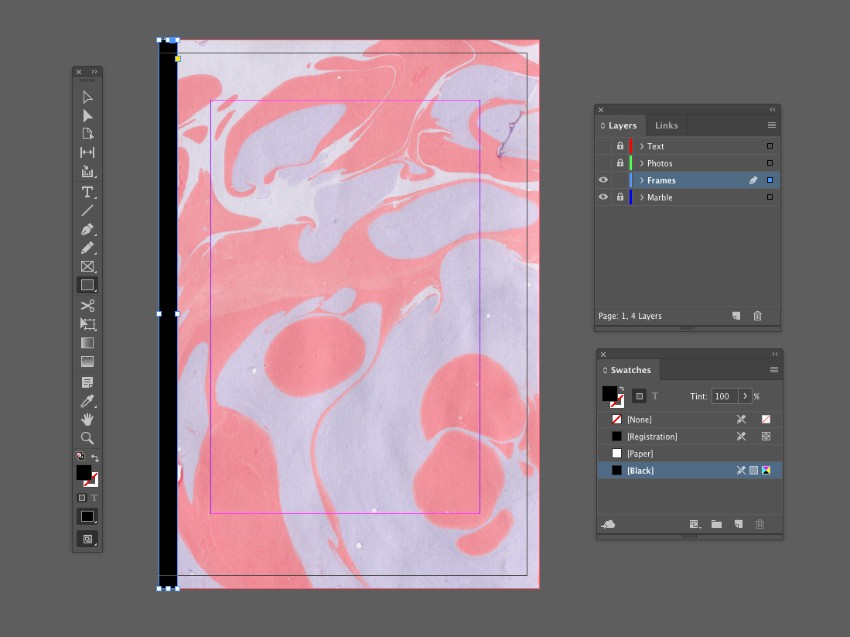The image size is (850, 637).
Task: Switch to the Links tab
Action: click(666, 125)
